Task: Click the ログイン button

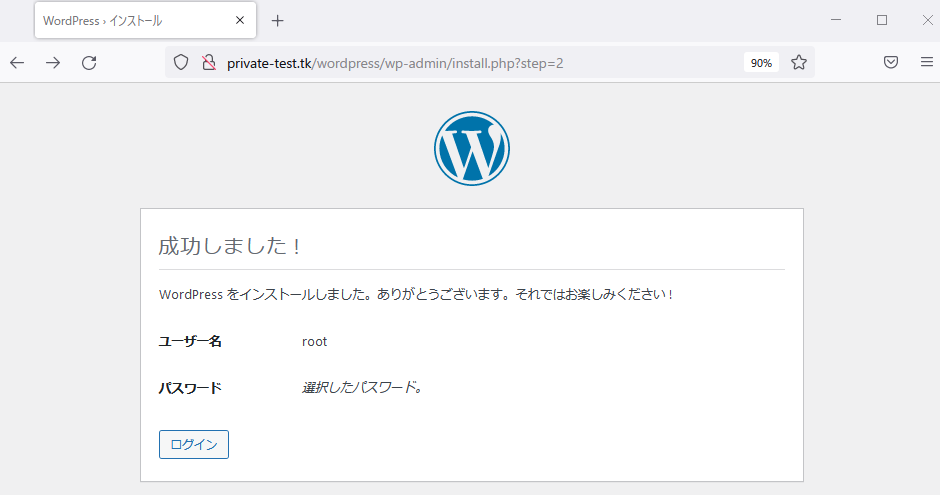Action: 194,445
